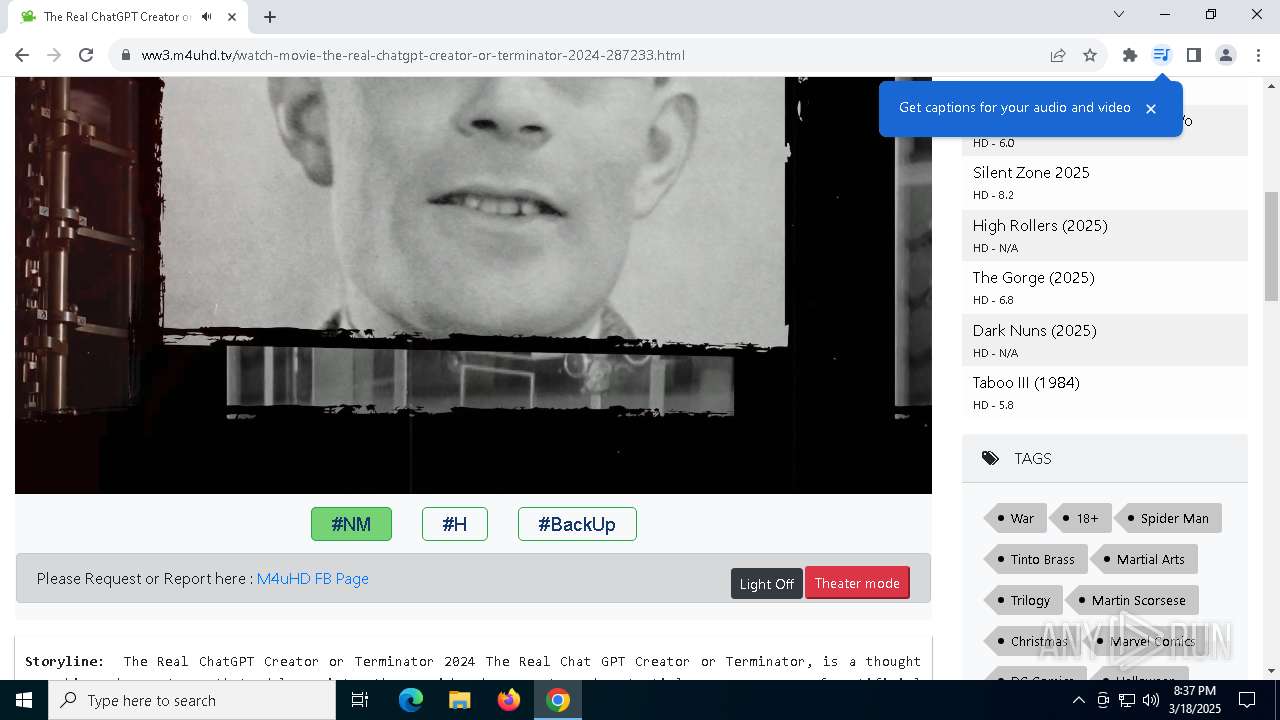Select the Spider Man tag
This screenshot has width=1280, height=720.
(x=1168, y=518)
